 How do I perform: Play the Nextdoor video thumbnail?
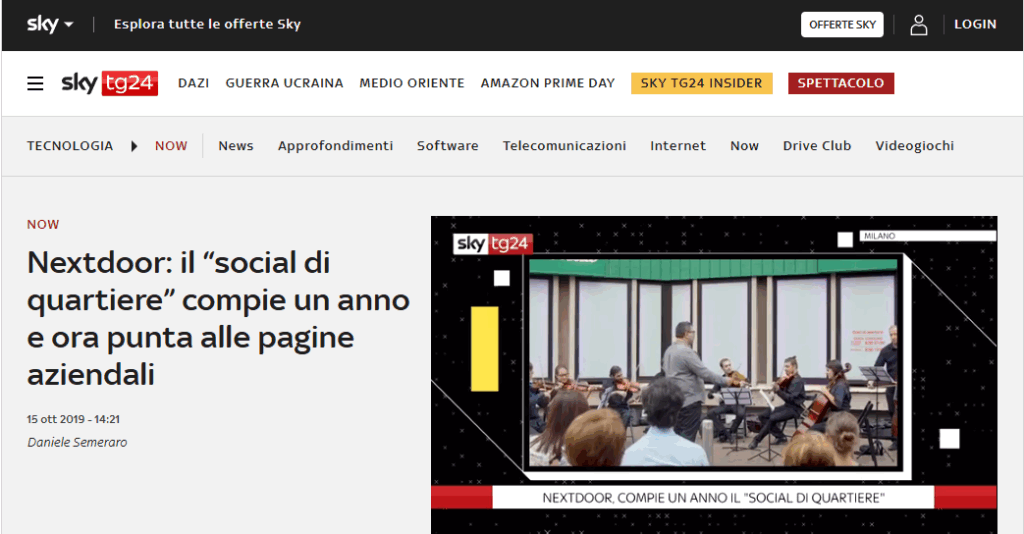pos(714,375)
